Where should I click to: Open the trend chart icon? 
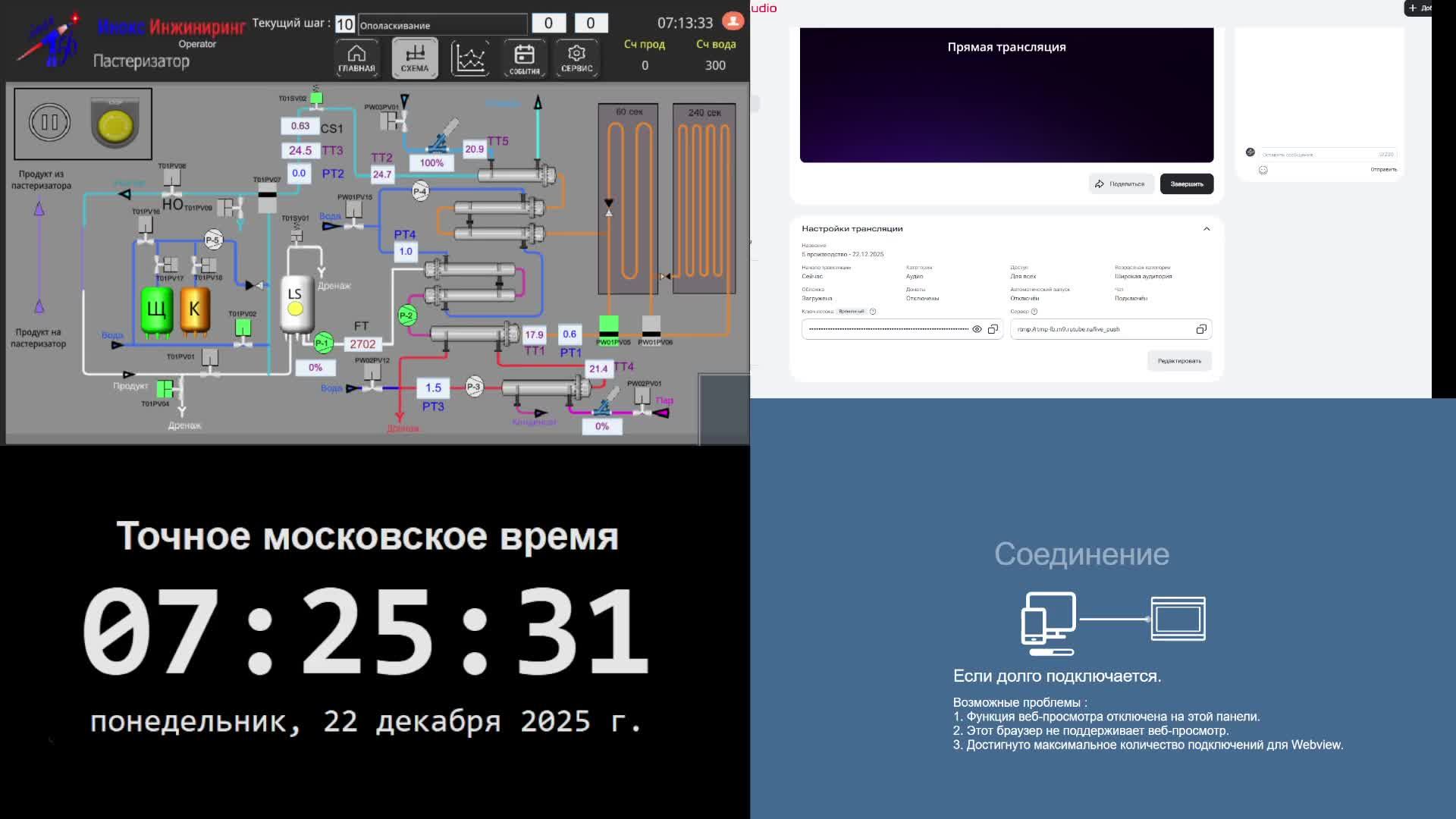[x=469, y=58]
